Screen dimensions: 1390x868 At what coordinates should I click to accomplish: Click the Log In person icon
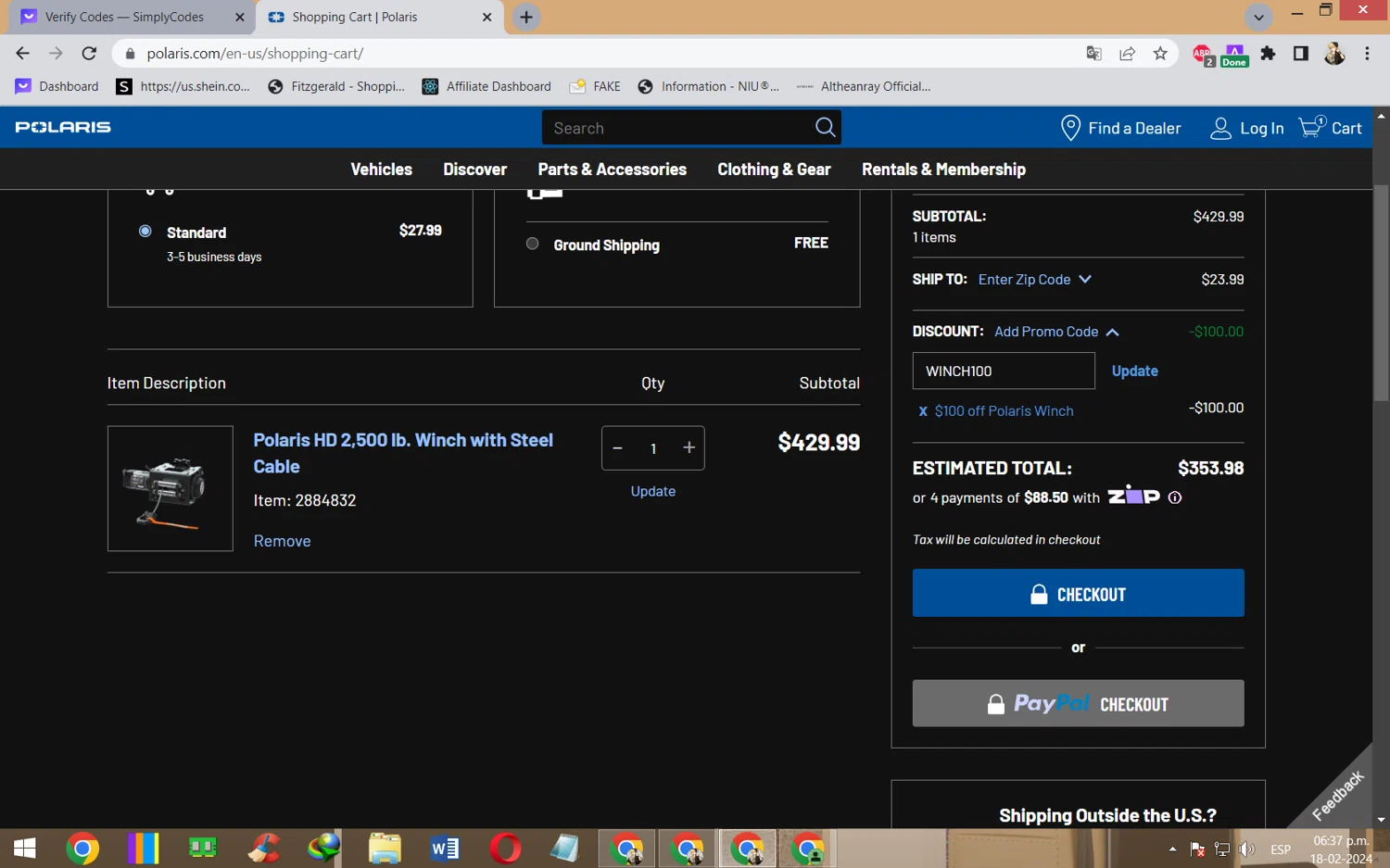1220,128
